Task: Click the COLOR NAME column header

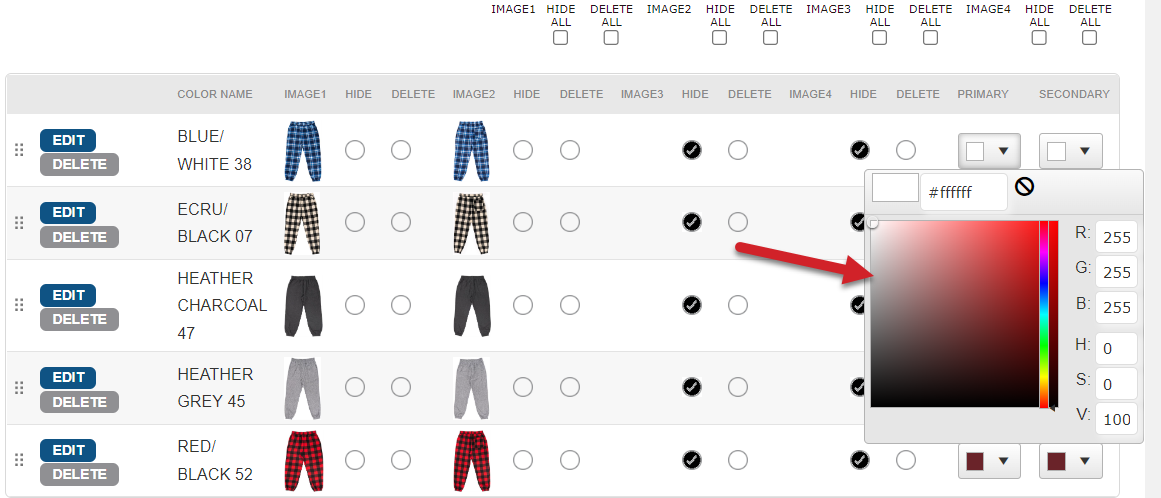Action: [x=215, y=94]
